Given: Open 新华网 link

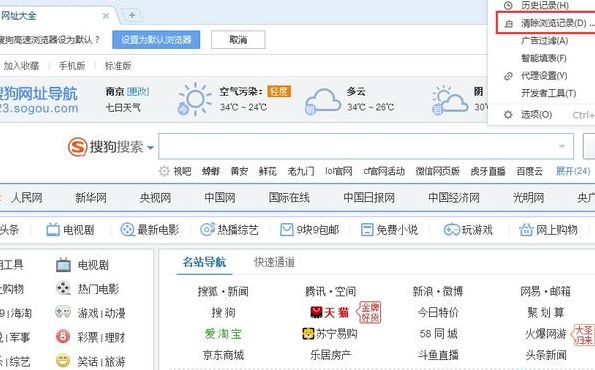Looking at the screenshot, I should [x=91, y=198].
